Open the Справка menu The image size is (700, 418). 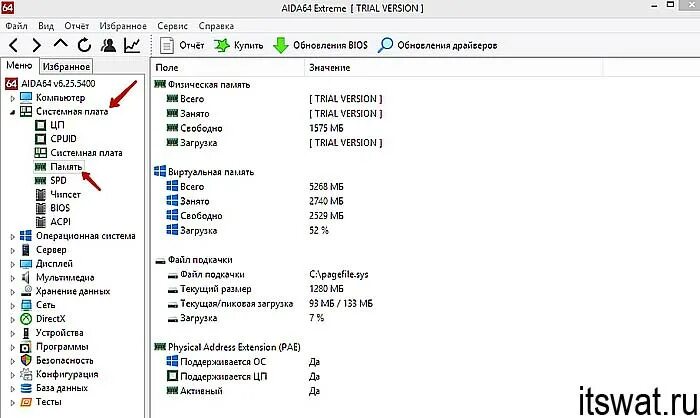[x=216, y=26]
